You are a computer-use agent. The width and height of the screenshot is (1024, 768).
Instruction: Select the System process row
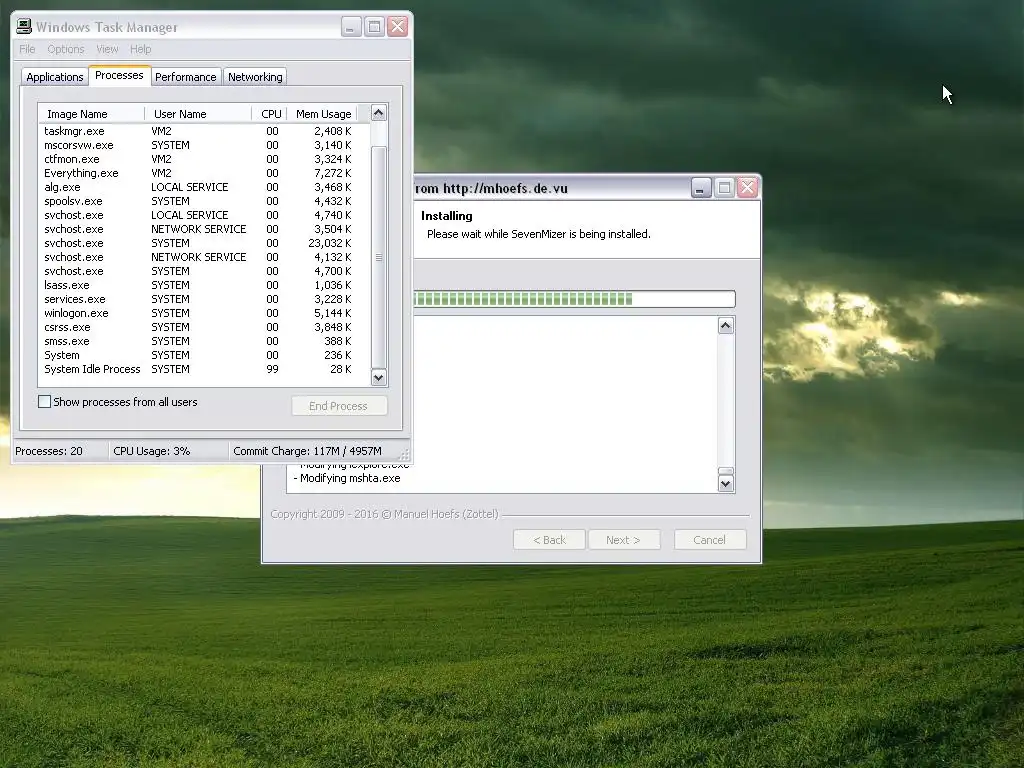tap(204, 355)
